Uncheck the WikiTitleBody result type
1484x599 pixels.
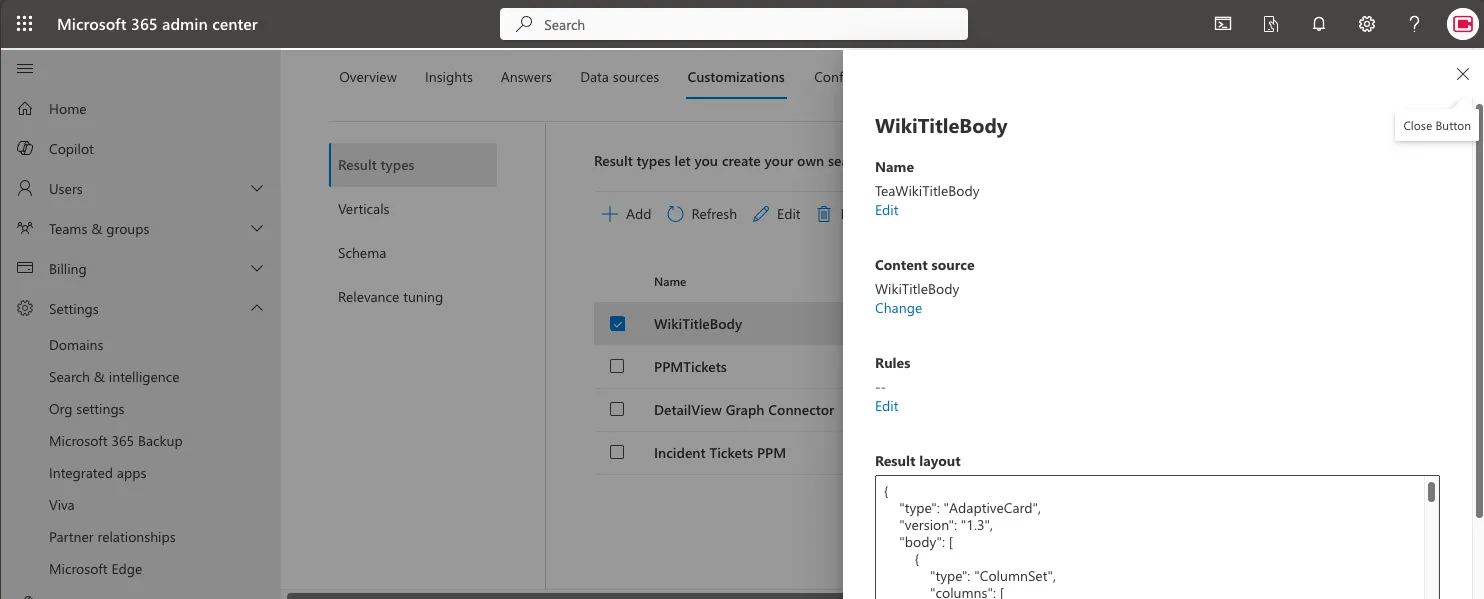point(616,323)
